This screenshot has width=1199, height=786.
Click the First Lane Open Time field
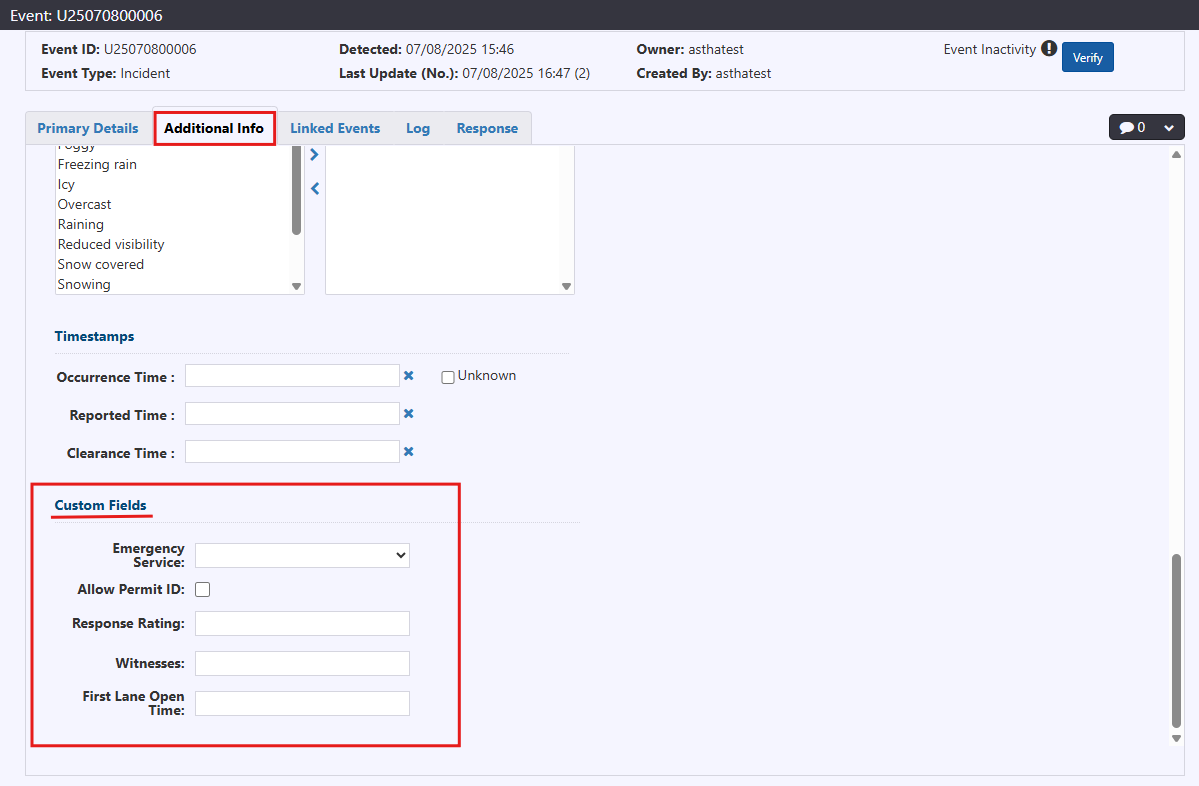(302, 703)
